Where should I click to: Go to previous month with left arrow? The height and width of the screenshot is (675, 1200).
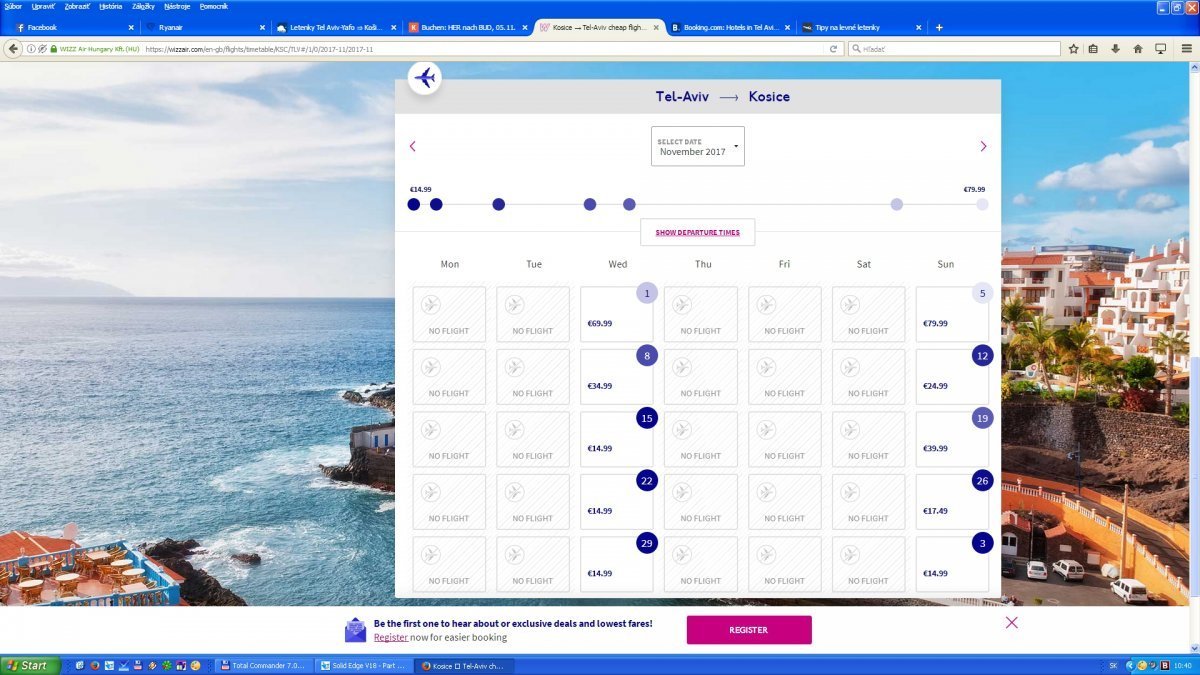(412, 146)
